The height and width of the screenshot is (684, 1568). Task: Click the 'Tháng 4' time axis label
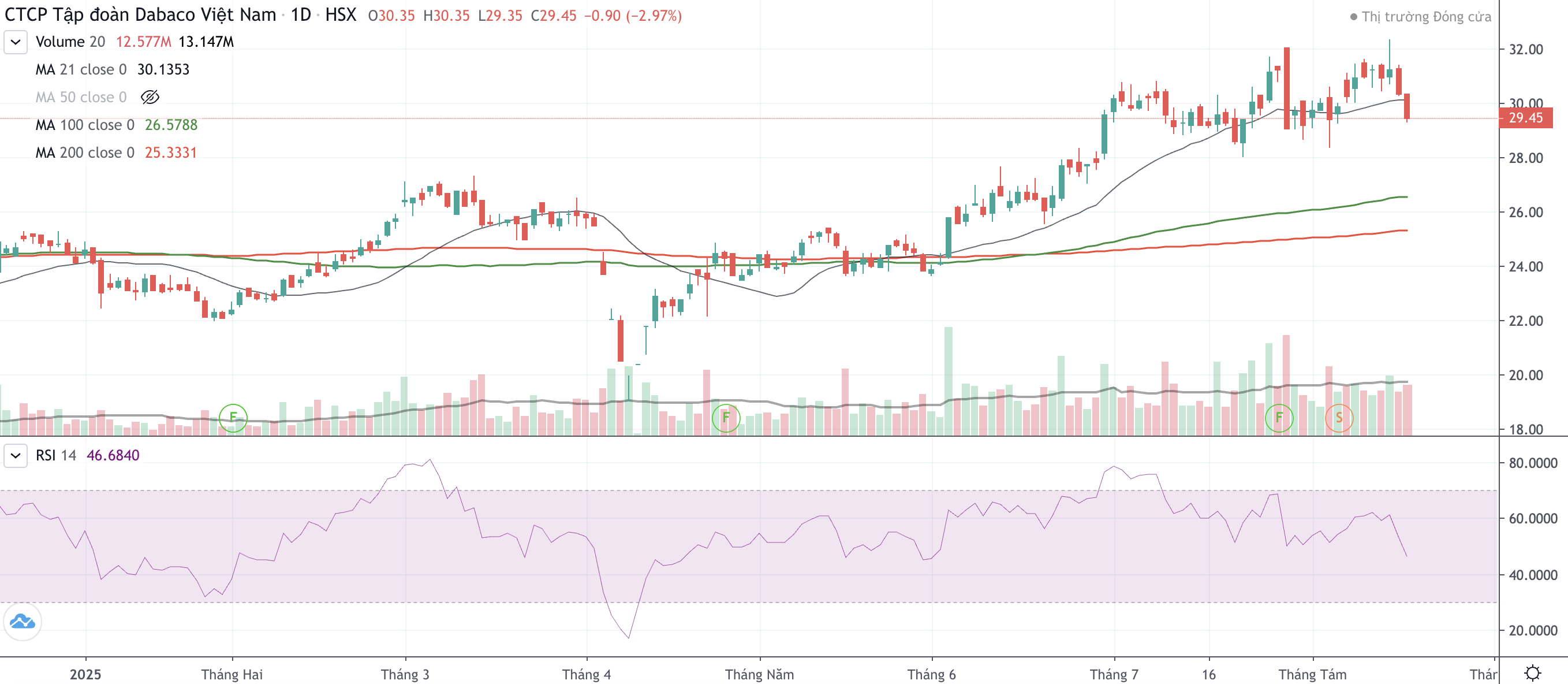coord(586,674)
